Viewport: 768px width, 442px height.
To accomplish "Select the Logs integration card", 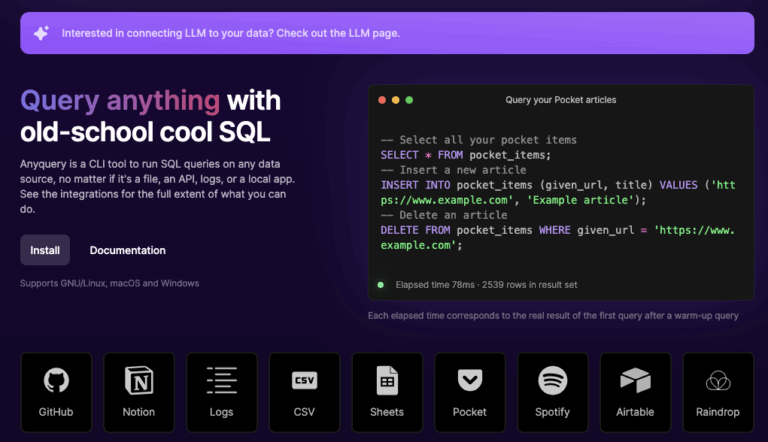I will (221, 392).
